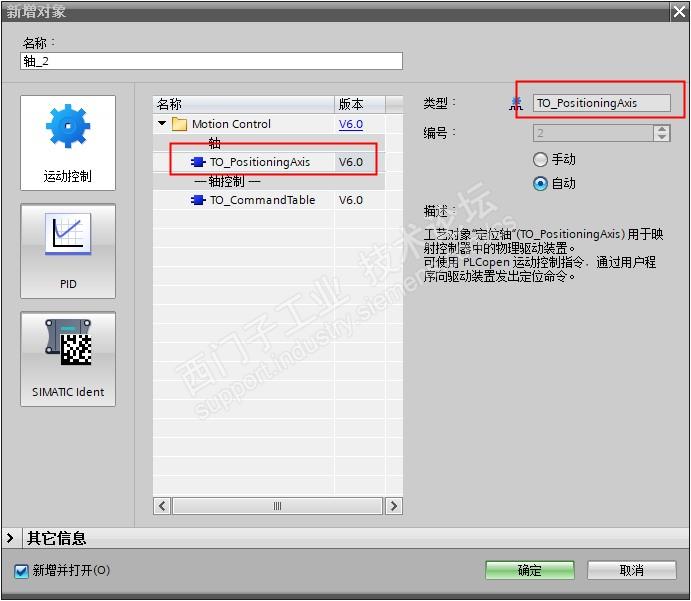Collapse the Motion Control tree node
The image size is (691, 601).
(x=162, y=123)
